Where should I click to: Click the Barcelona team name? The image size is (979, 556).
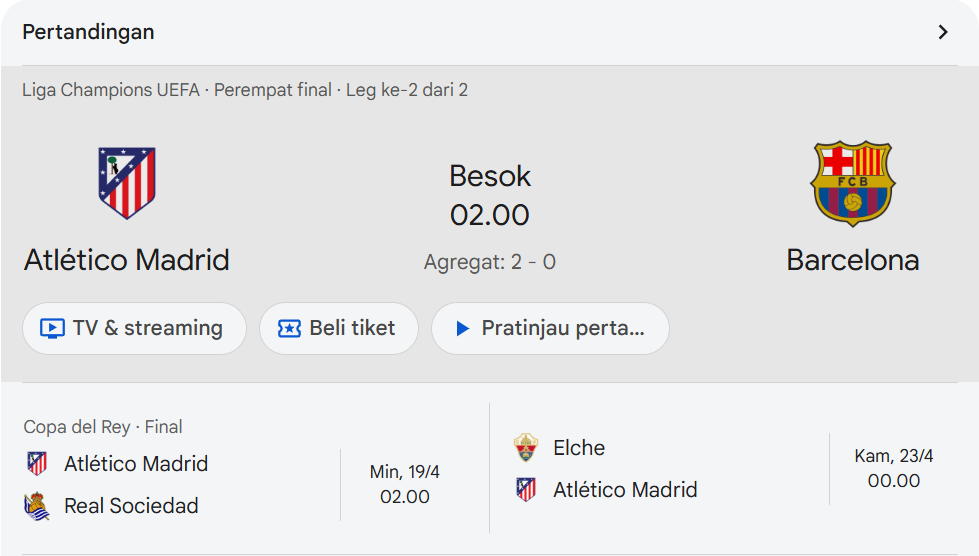click(852, 260)
